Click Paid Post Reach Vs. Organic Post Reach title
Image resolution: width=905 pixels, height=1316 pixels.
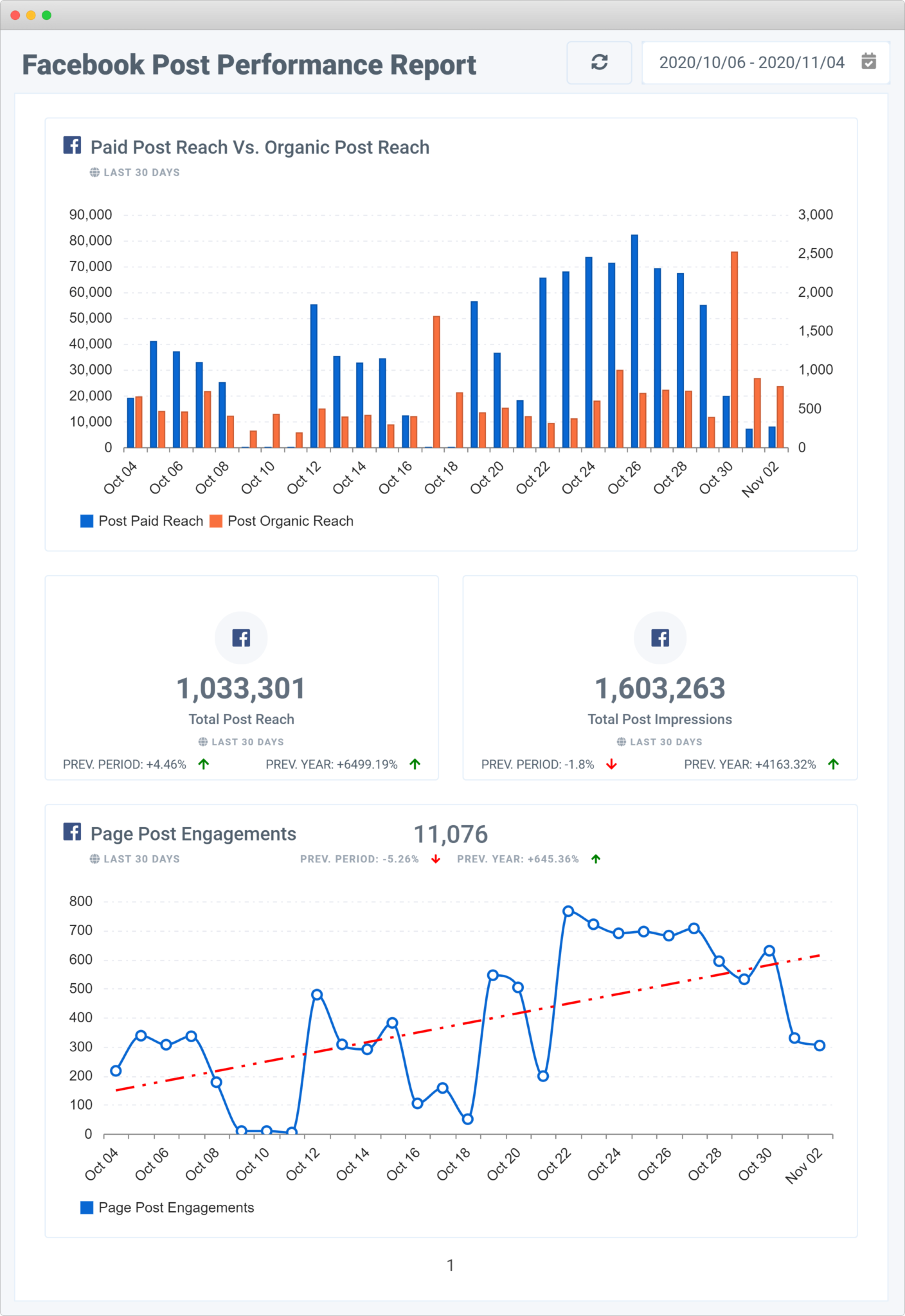click(x=260, y=147)
